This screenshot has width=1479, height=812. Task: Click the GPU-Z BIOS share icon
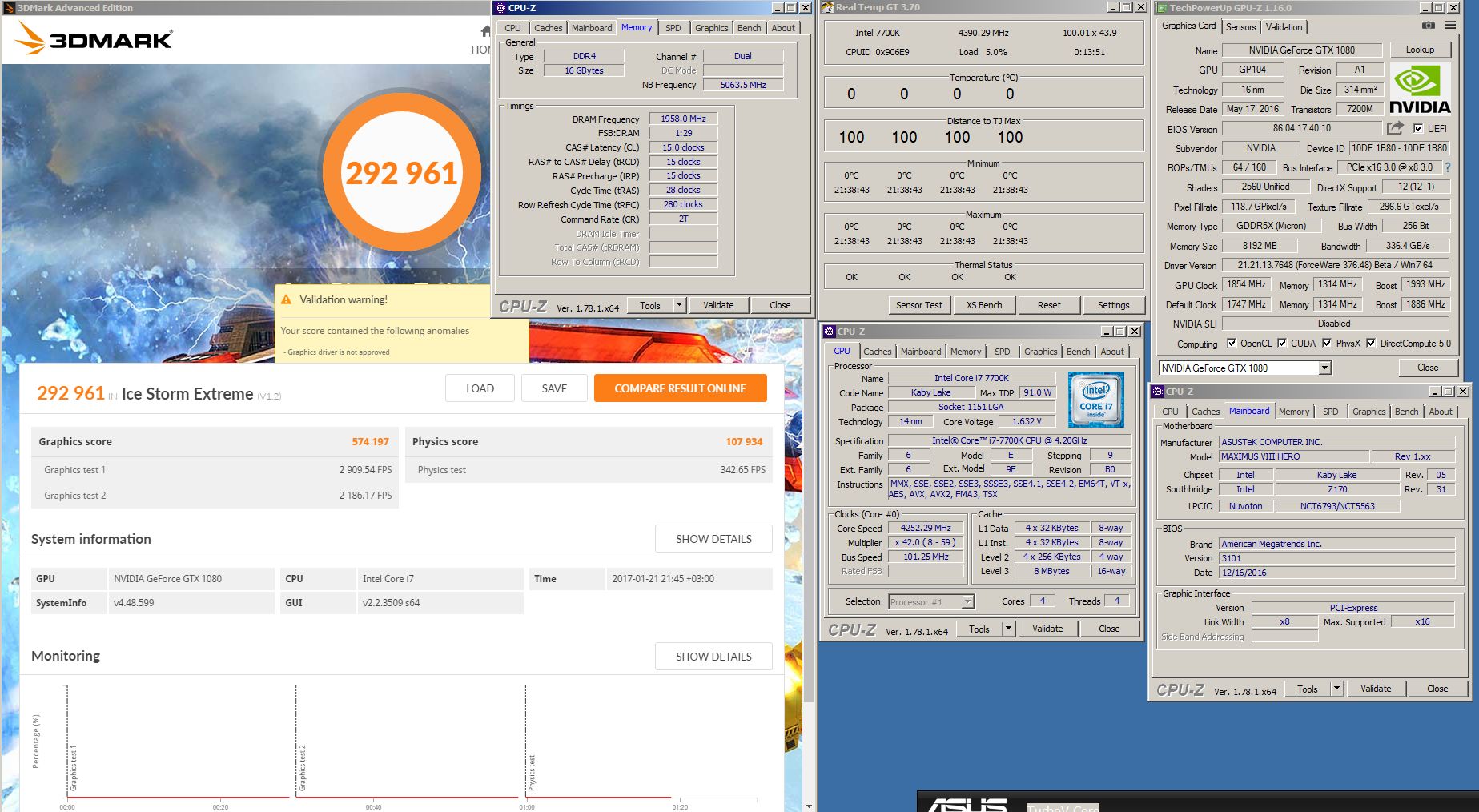click(x=1396, y=128)
